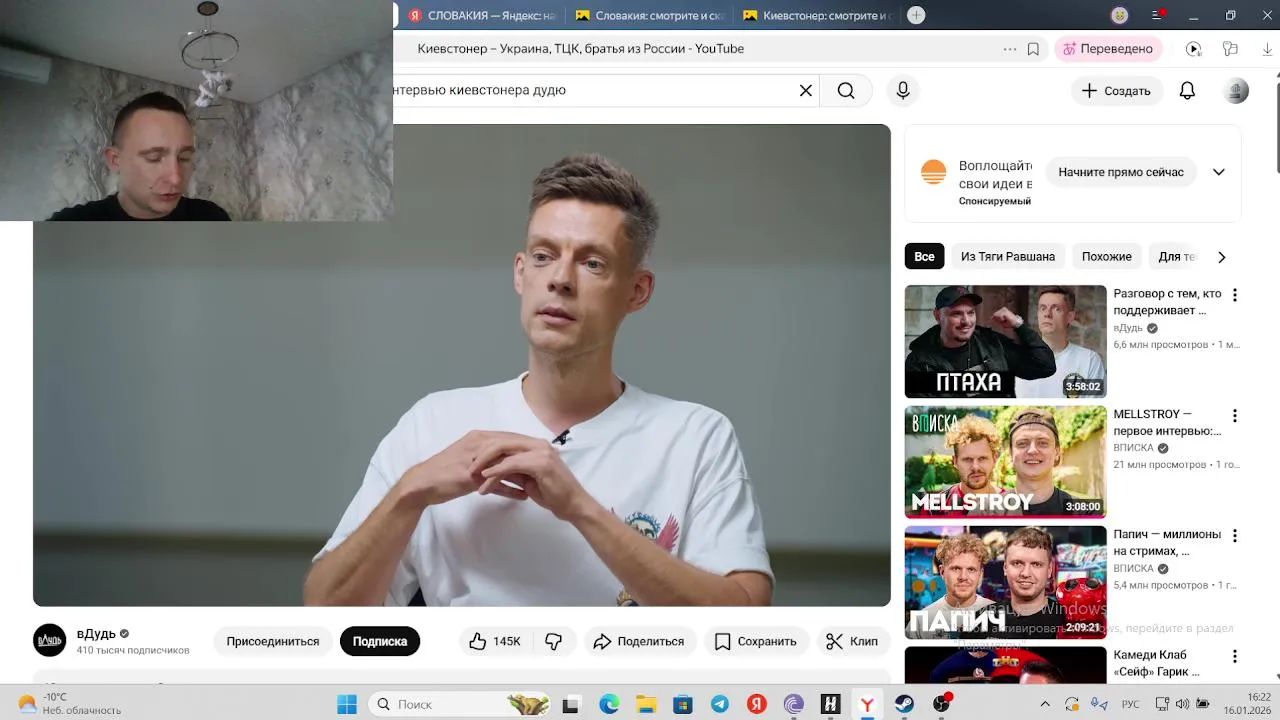Viewport: 1280px width, 720px height.
Task: Create a clip with Клип button
Action: point(852,641)
